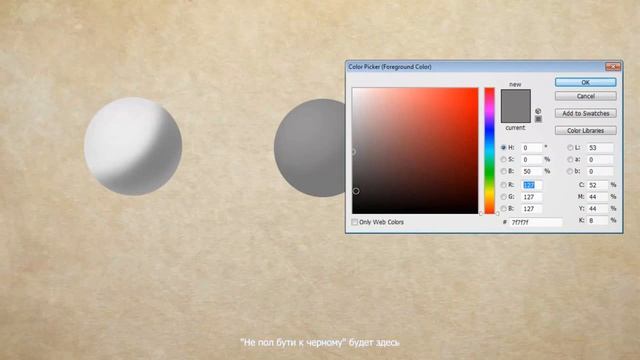Click the brightness field showing 50
The image size is (640, 360).
click(531, 171)
